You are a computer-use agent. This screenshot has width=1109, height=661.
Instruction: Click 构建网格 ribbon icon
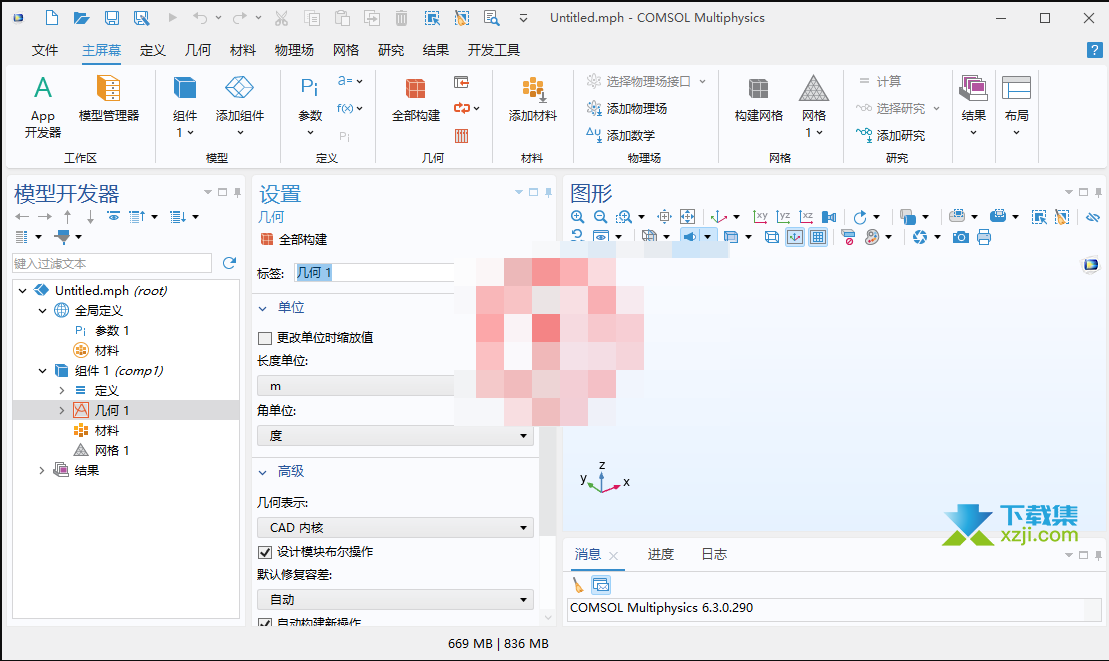click(758, 99)
